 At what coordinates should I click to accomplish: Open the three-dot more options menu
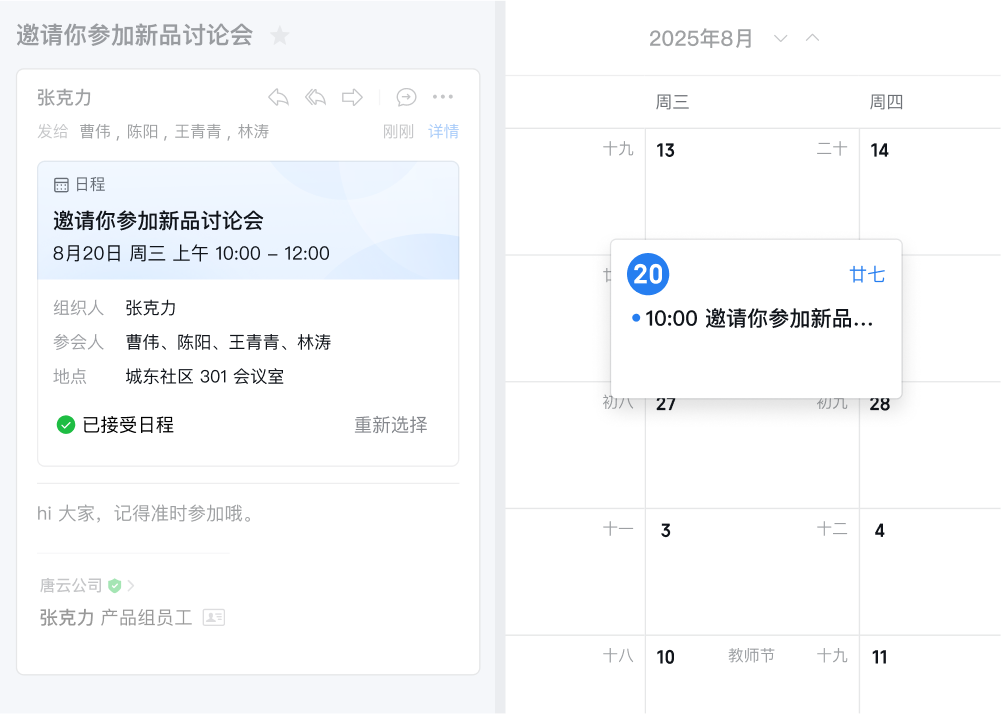[x=443, y=97]
